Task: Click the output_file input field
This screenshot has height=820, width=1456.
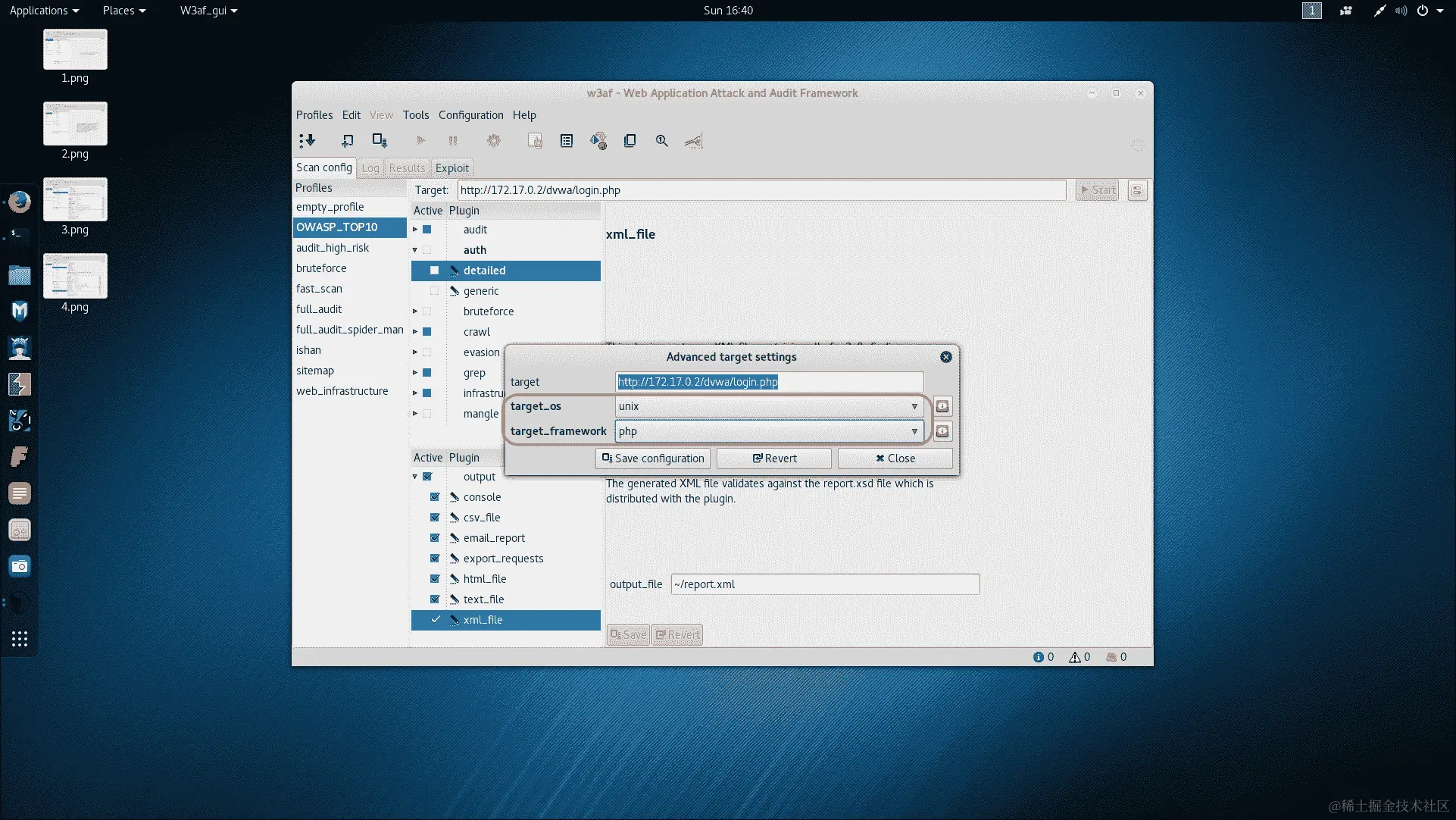Action: (825, 584)
